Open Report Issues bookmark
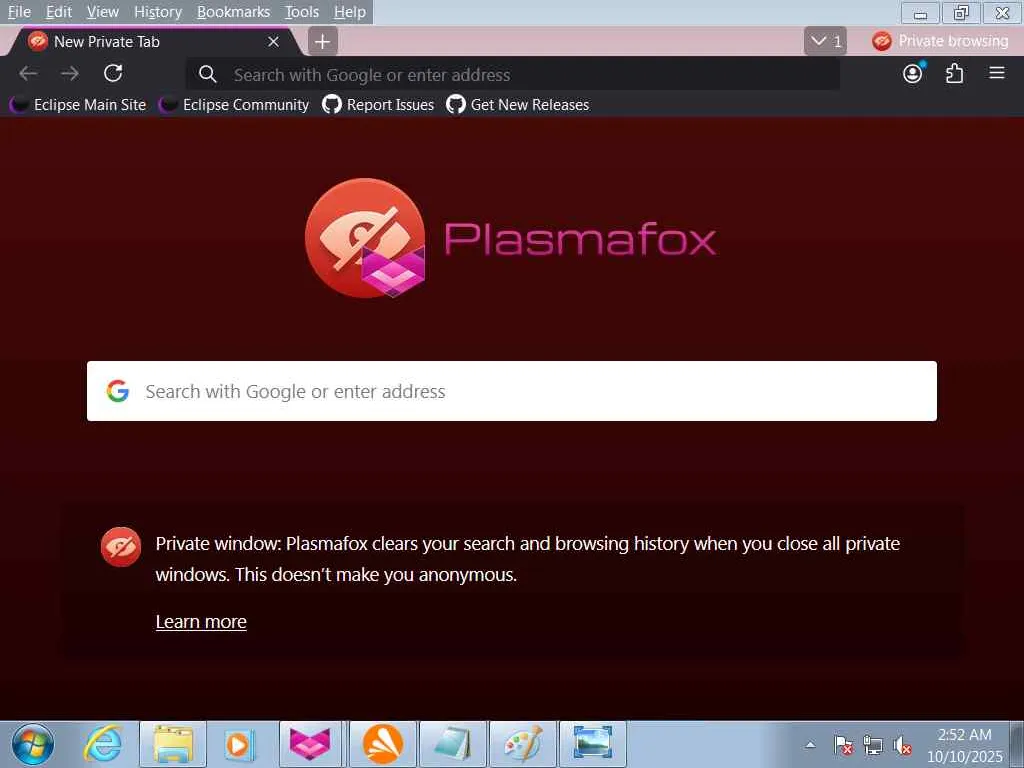Viewport: 1024px width, 768px height. (x=378, y=104)
